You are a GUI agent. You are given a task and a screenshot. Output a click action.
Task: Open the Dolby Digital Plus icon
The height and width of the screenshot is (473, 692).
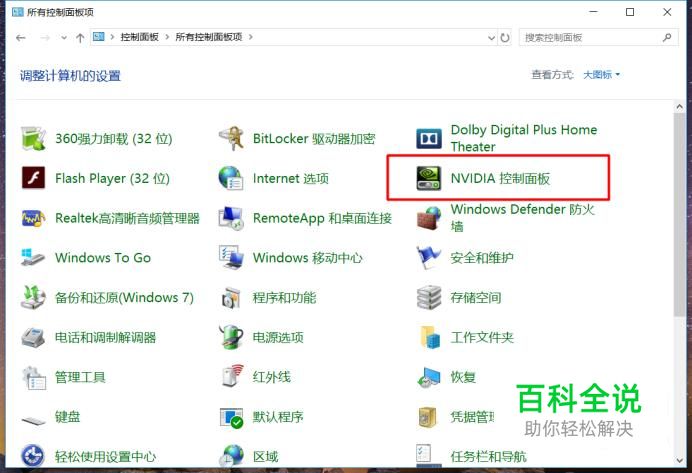click(429, 139)
